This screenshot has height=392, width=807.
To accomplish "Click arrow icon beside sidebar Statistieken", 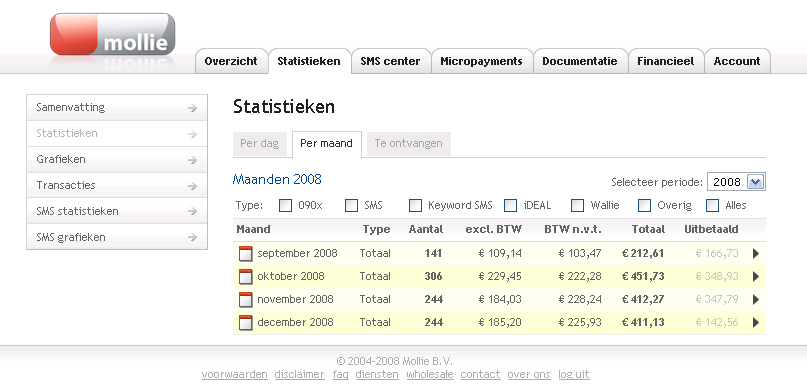I will pos(192,134).
